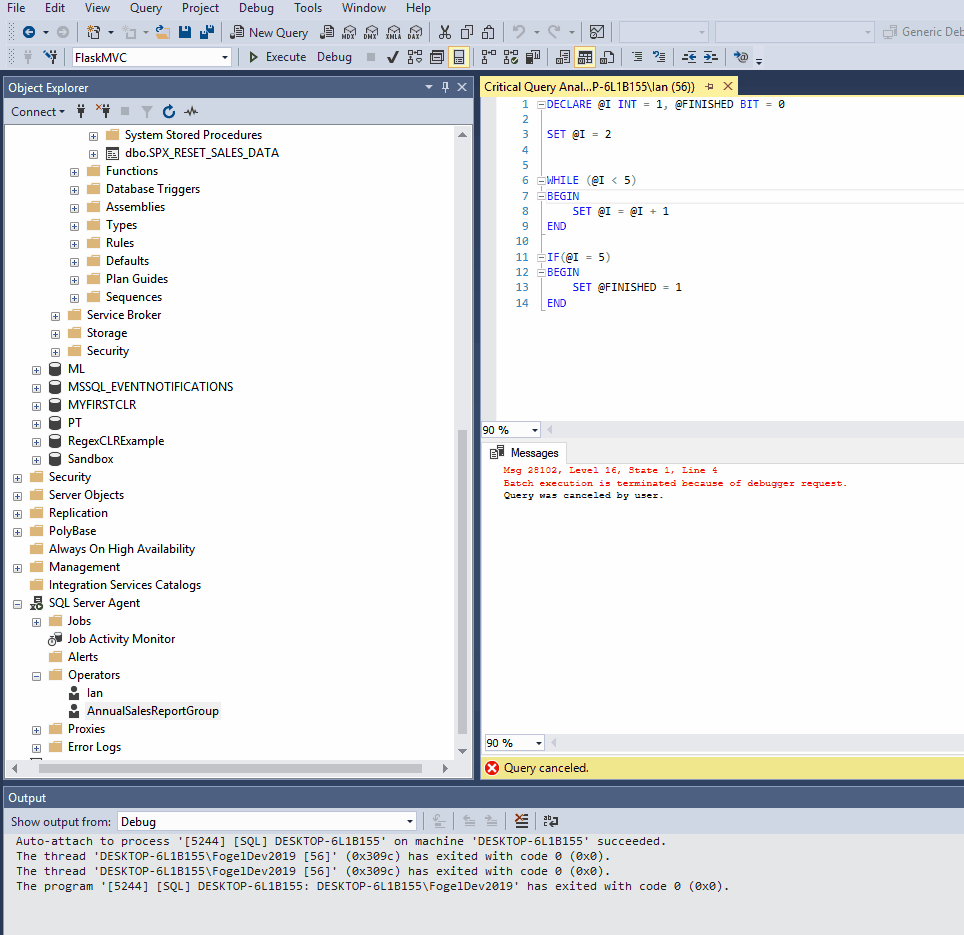This screenshot has height=935, width=964.
Task: Open the View menu
Action: coord(97,8)
